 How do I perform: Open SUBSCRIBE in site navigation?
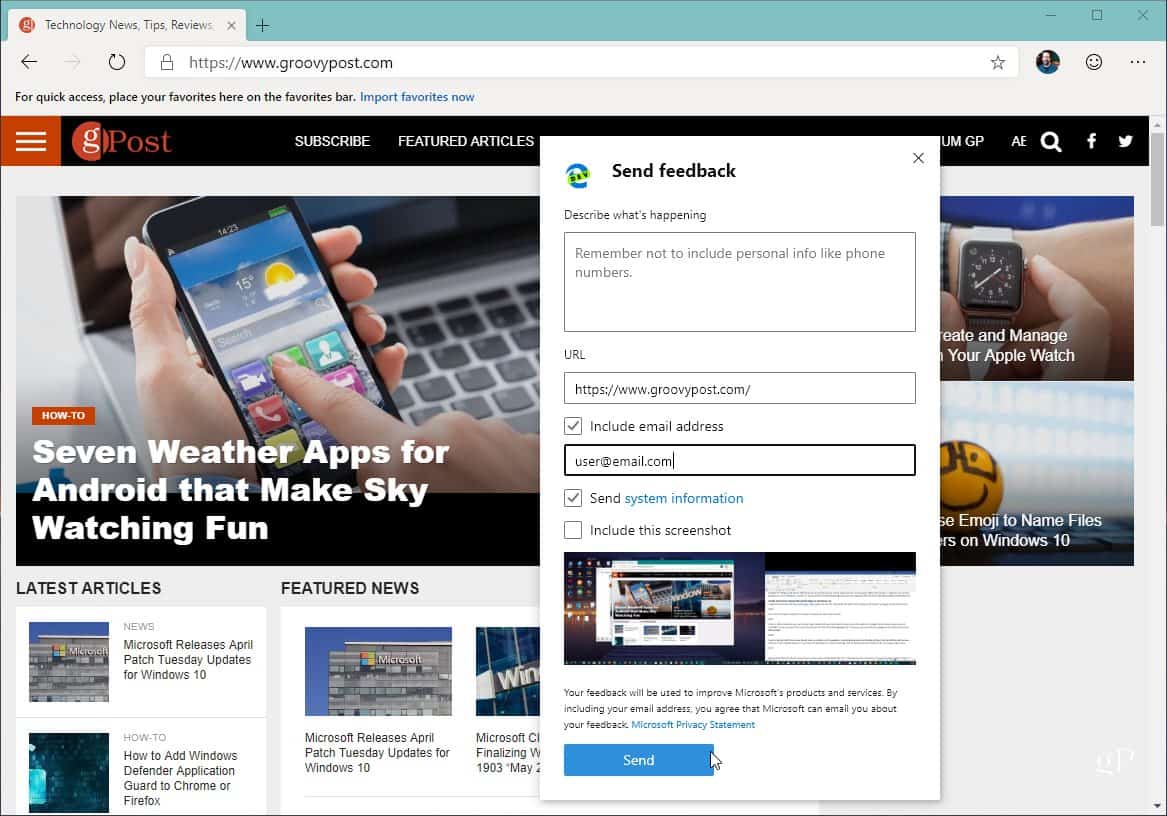click(x=332, y=141)
